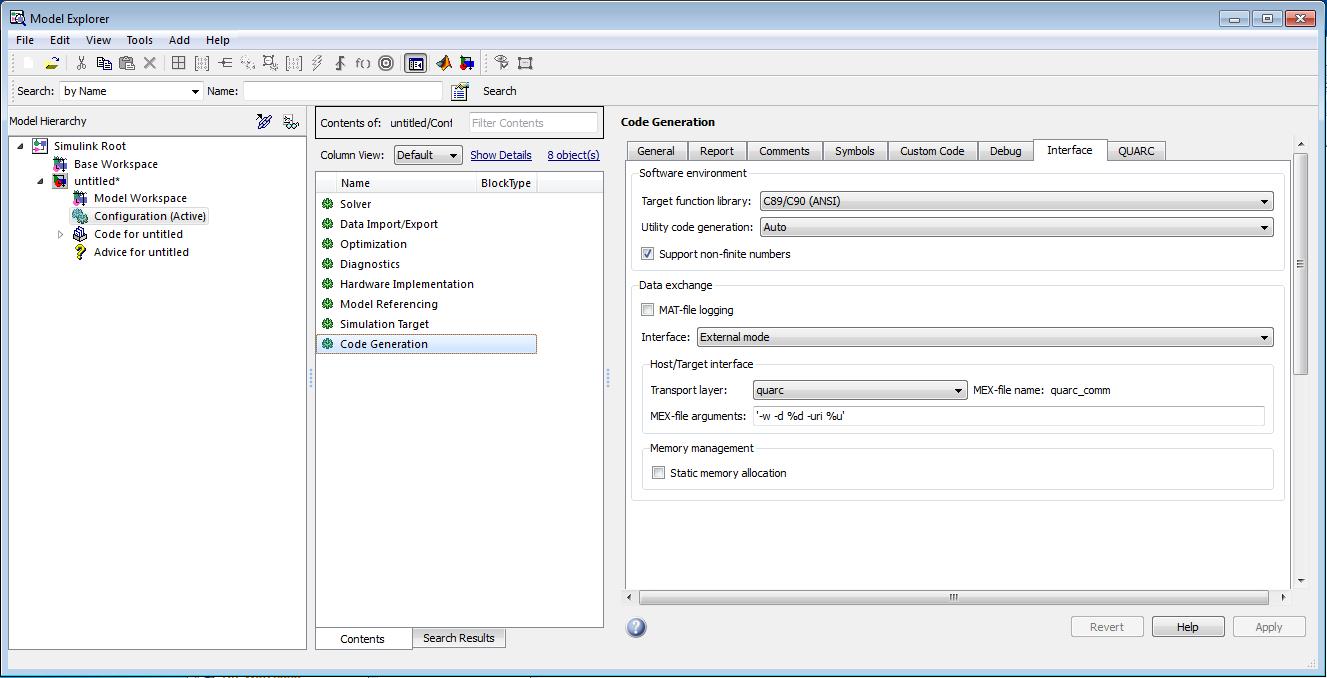Click the Paste clipboard icon

(127, 63)
